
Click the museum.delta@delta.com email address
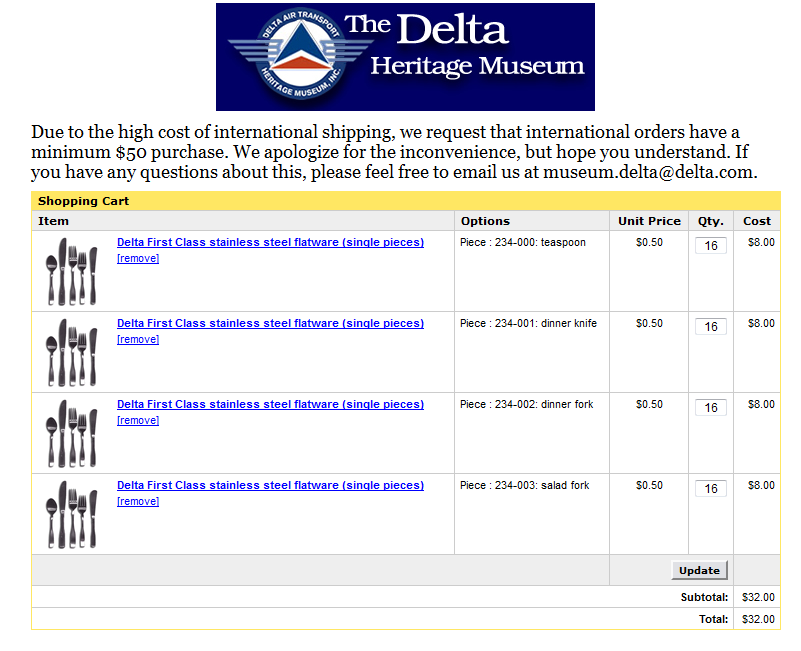(655, 172)
